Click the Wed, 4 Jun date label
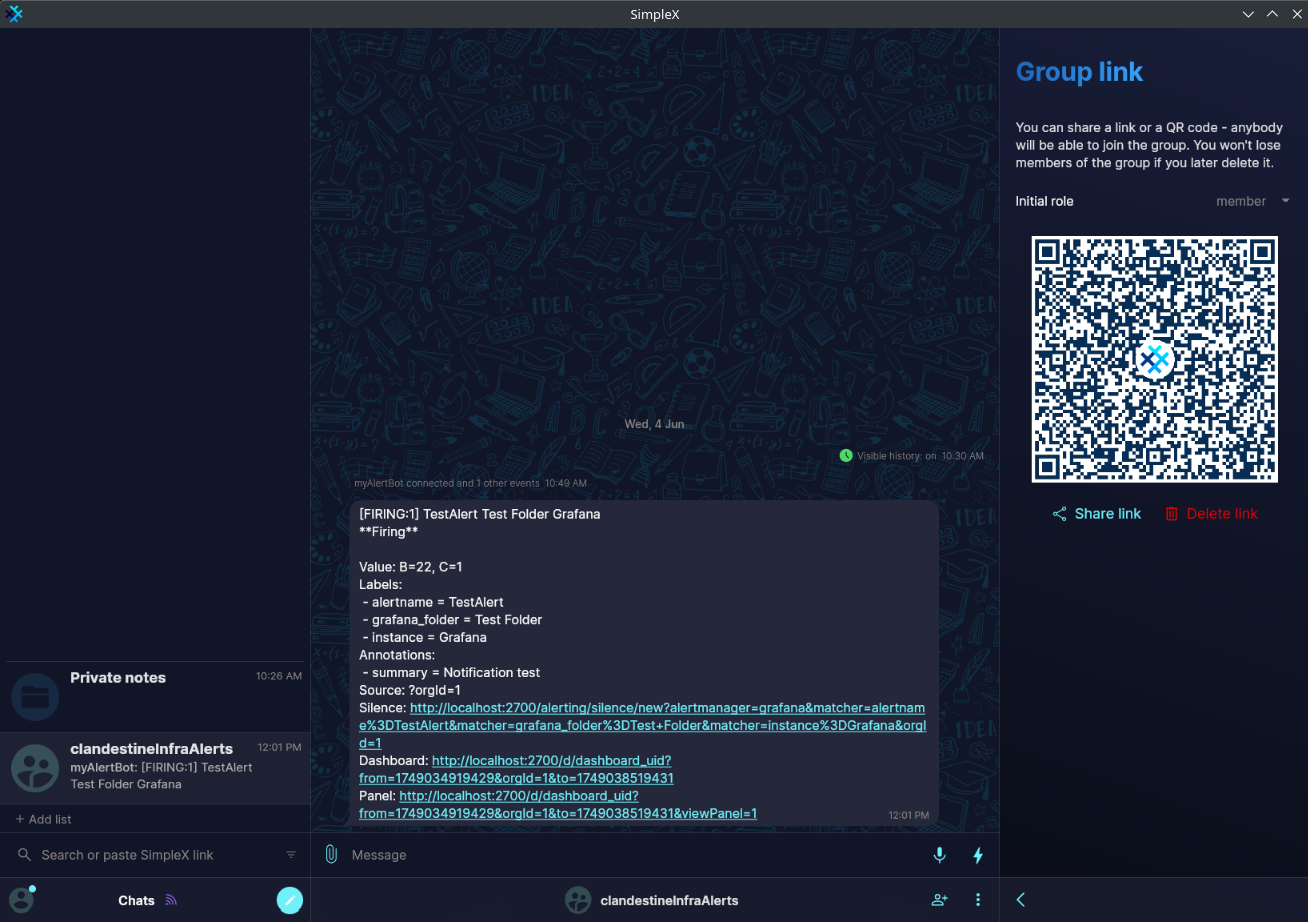Screen dimensions: 1308x922 pyautogui.click(x=654, y=424)
